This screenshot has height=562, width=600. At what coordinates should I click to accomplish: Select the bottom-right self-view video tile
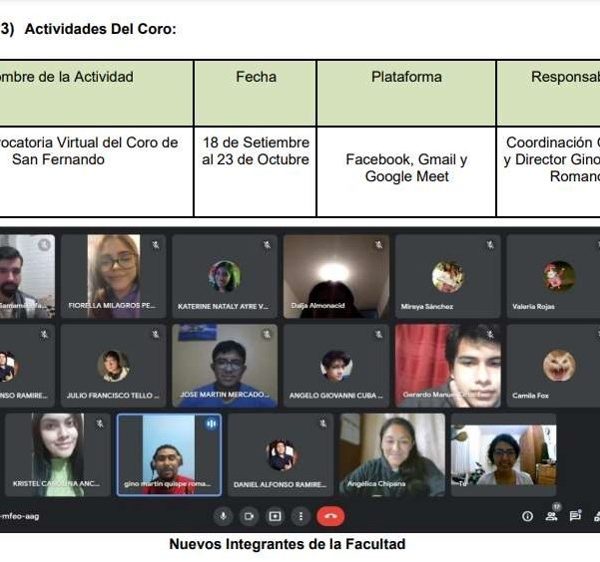click(504, 455)
